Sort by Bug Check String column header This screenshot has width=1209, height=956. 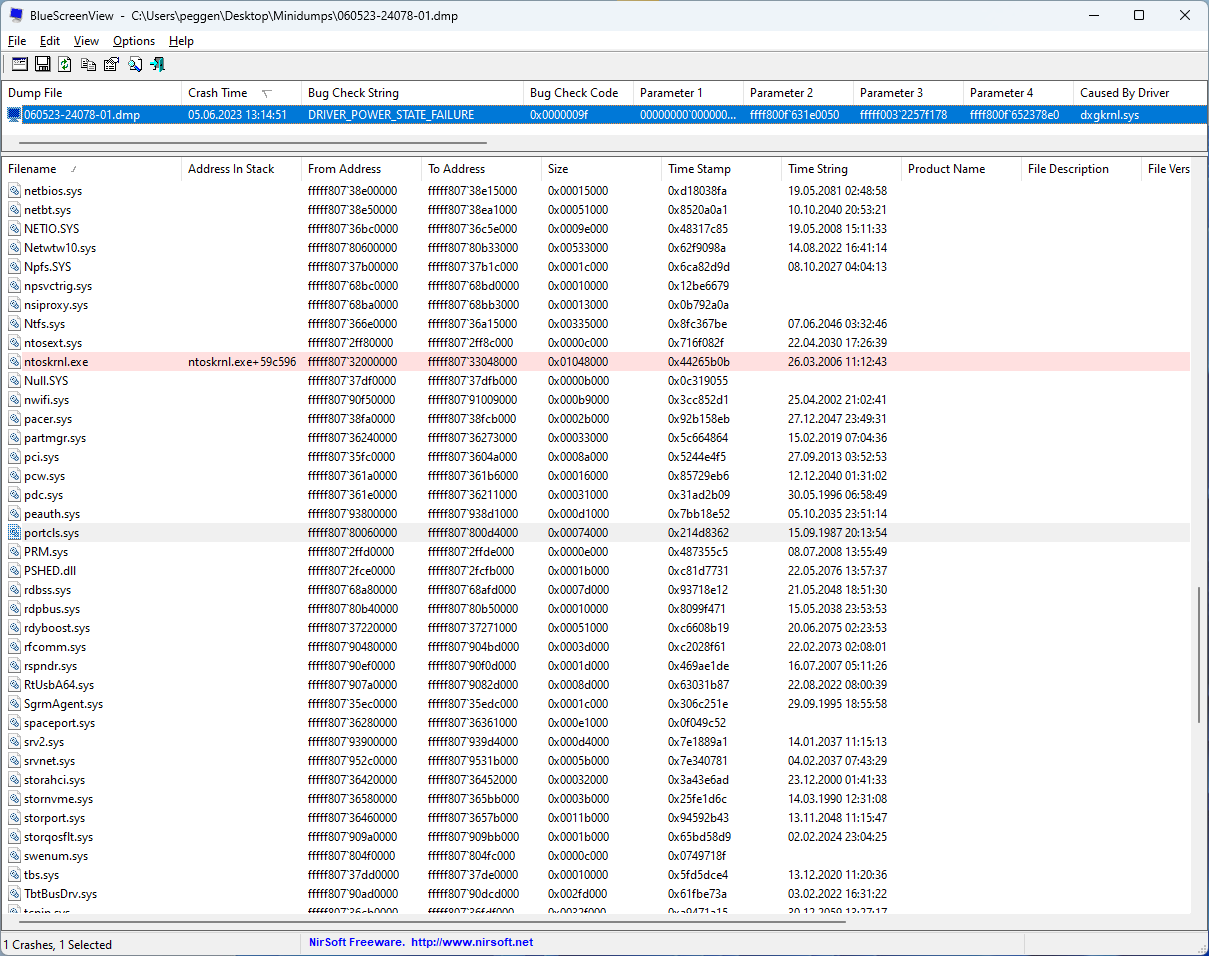[x=413, y=93]
